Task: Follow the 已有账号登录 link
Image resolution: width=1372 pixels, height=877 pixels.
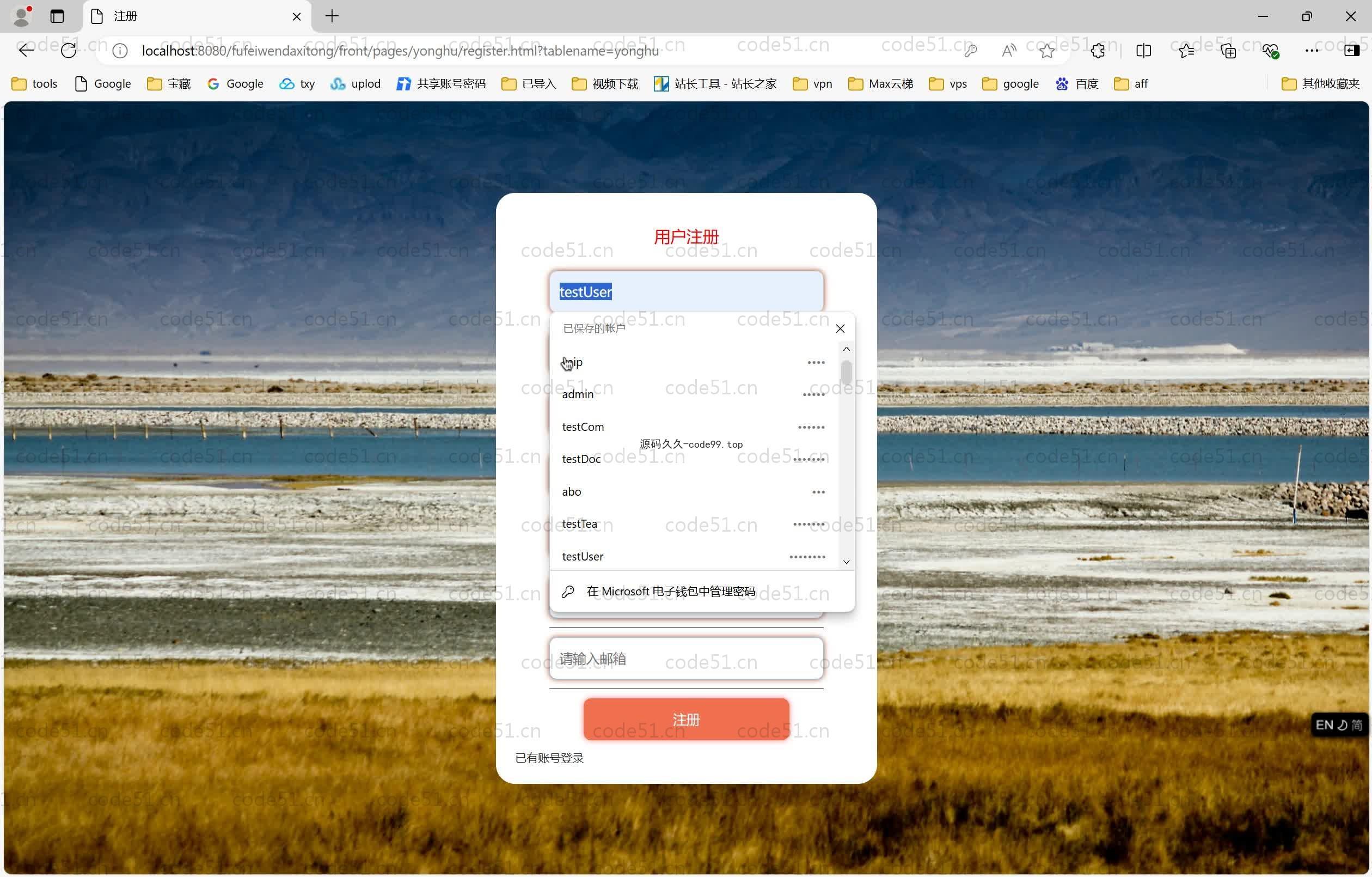Action: click(549, 758)
